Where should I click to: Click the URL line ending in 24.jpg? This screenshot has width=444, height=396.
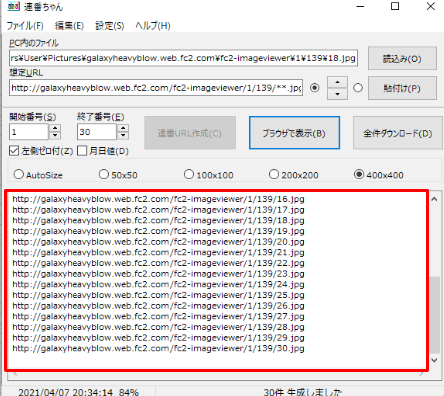[158, 285]
